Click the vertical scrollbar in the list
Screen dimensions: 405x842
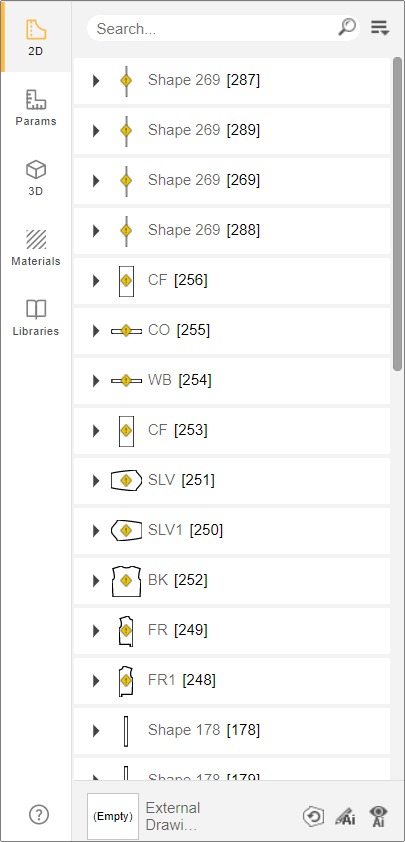397,214
